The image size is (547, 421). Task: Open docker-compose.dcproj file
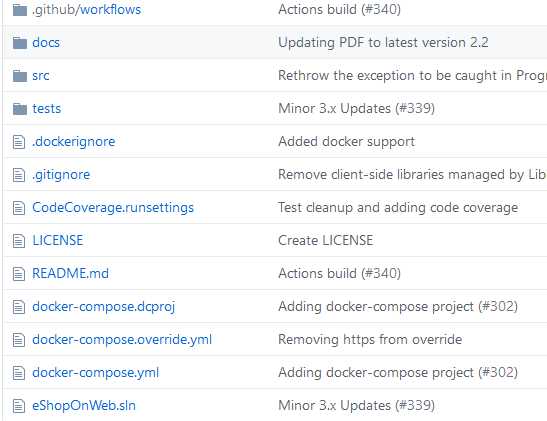click(x=103, y=307)
